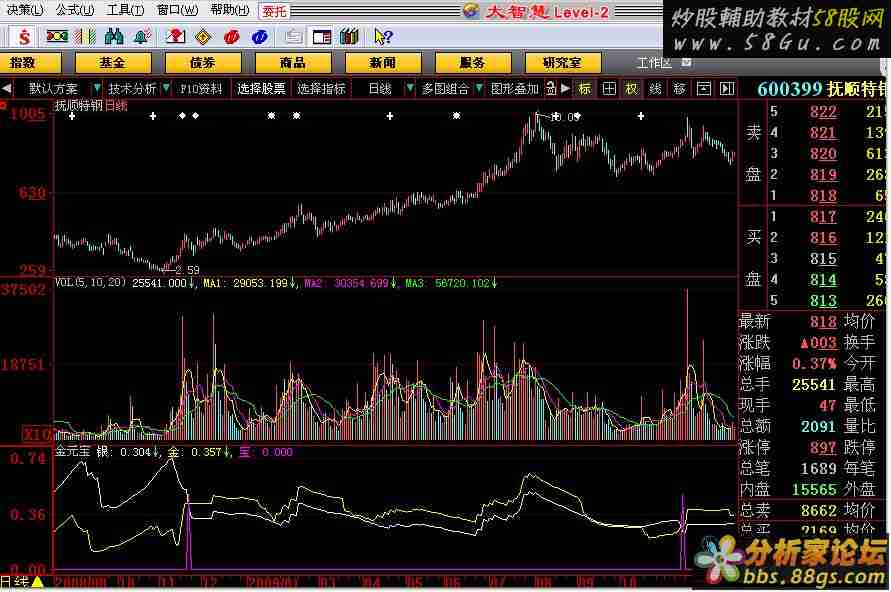891x592 pixels.
Task: Click the VOL(5,10,20) indicator label
Action: [x=90, y=282]
